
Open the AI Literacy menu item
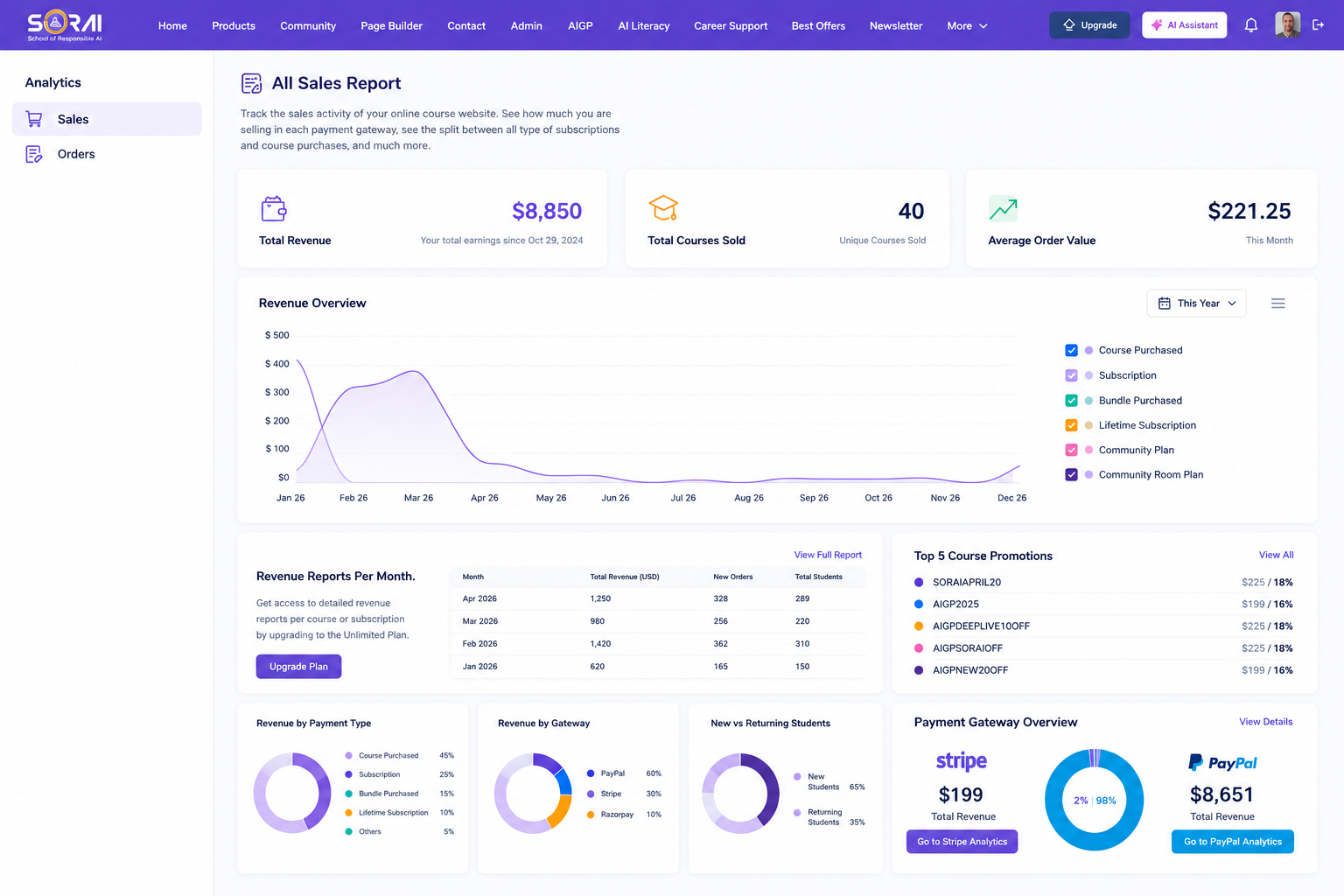tap(644, 25)
